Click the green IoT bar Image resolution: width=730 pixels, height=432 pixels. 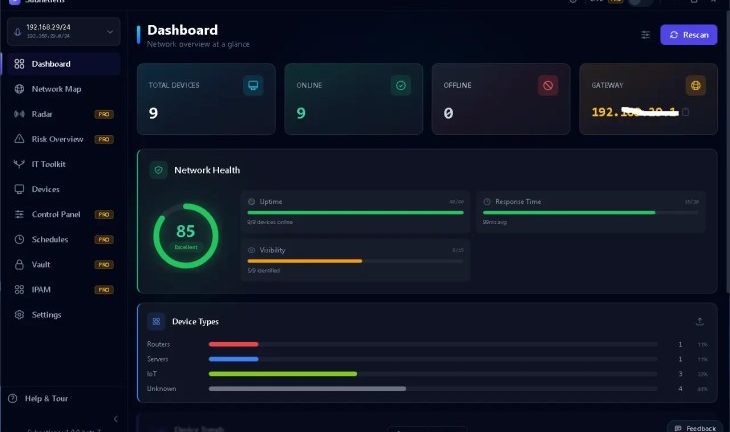283,374
